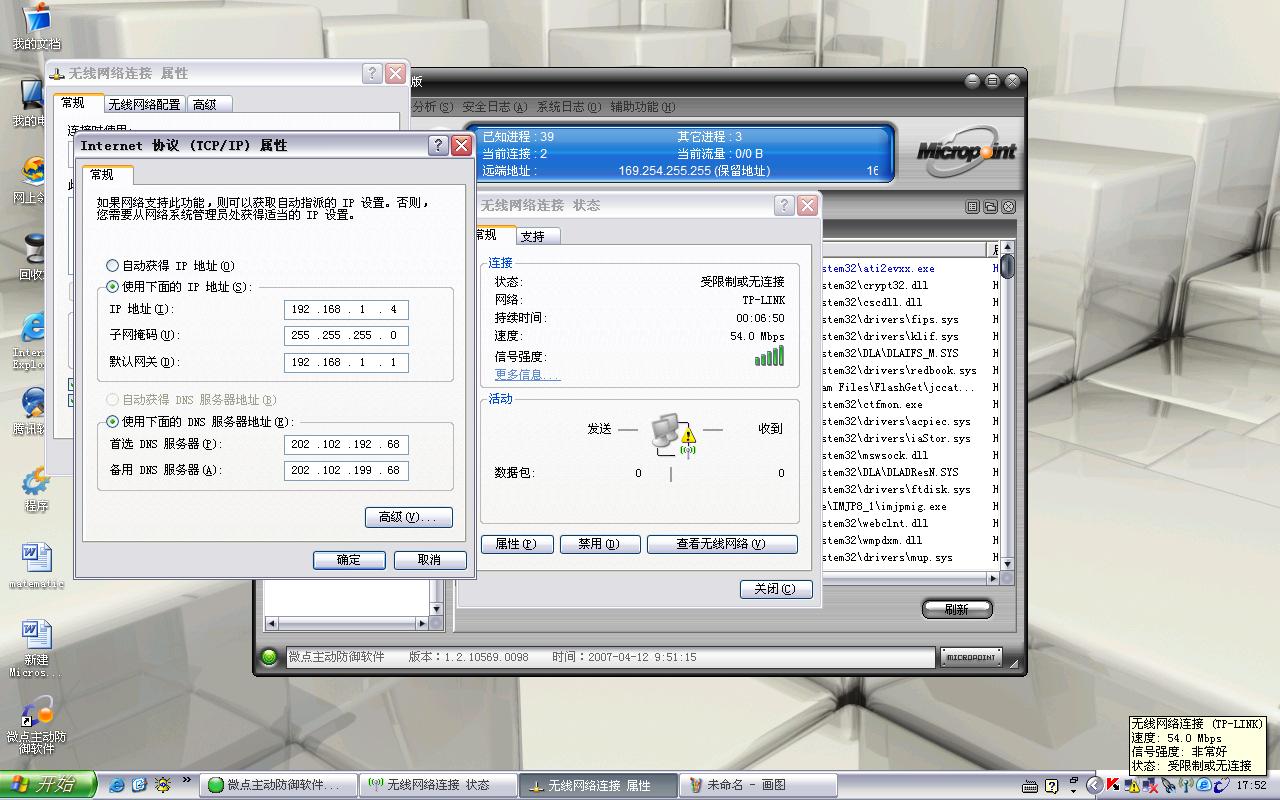Open the 新建 Microsoft Word document desktop icon

[x=36, y=648]
